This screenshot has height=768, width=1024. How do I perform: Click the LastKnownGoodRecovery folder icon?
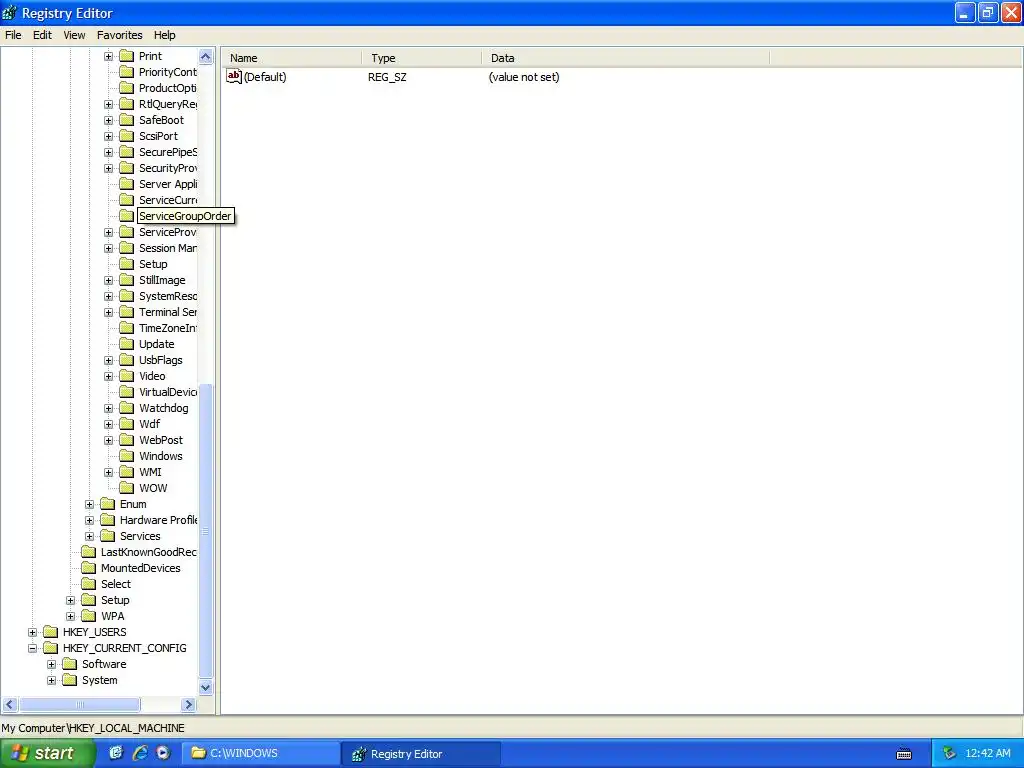88,552
